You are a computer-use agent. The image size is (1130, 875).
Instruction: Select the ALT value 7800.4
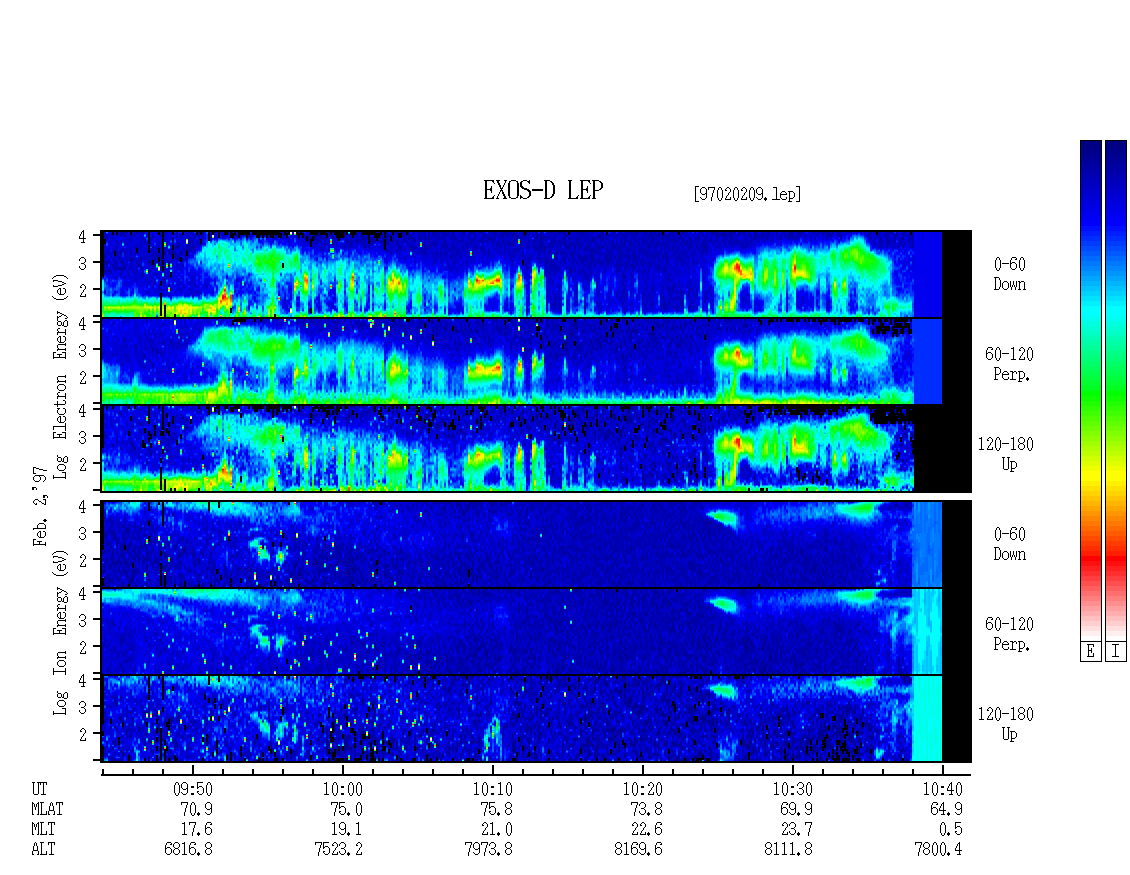pyautogui.click(x=938, y=850)
